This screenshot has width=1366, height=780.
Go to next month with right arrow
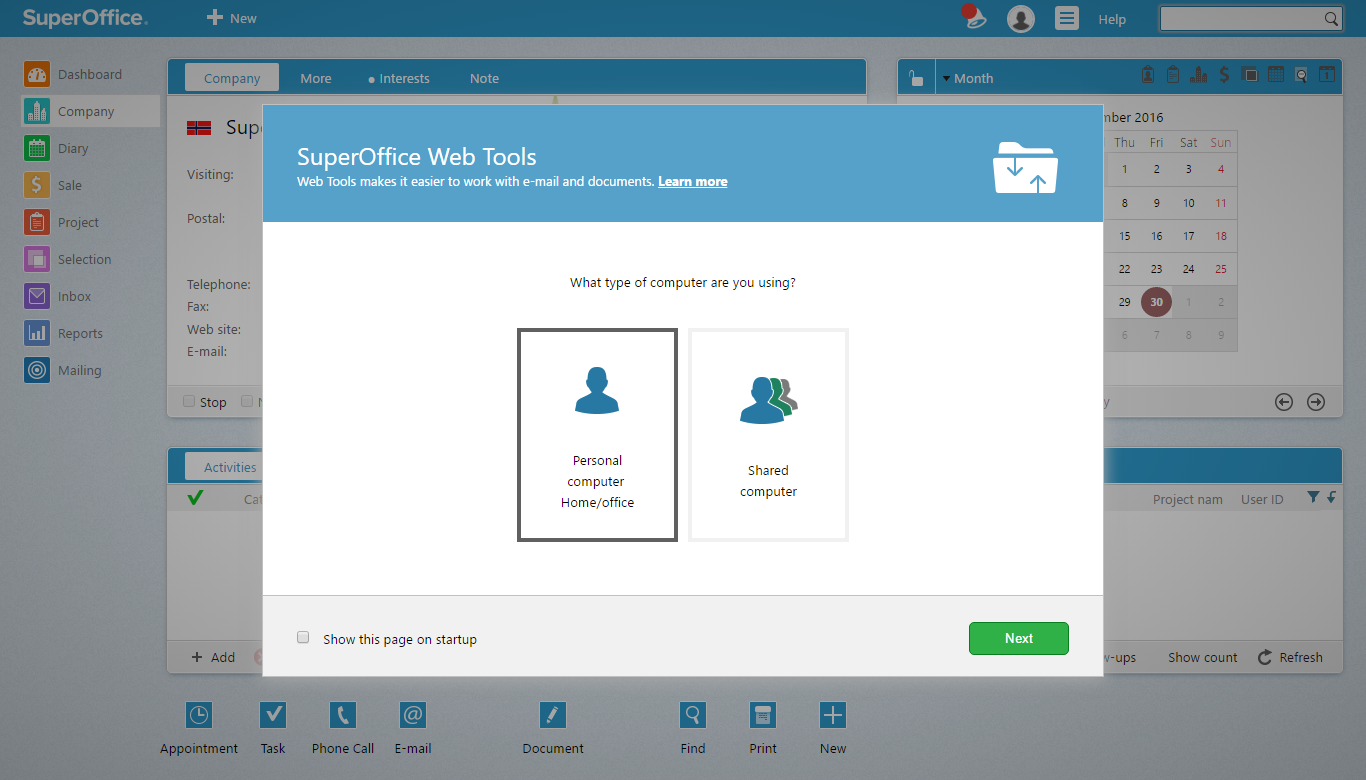[1316, 402]
